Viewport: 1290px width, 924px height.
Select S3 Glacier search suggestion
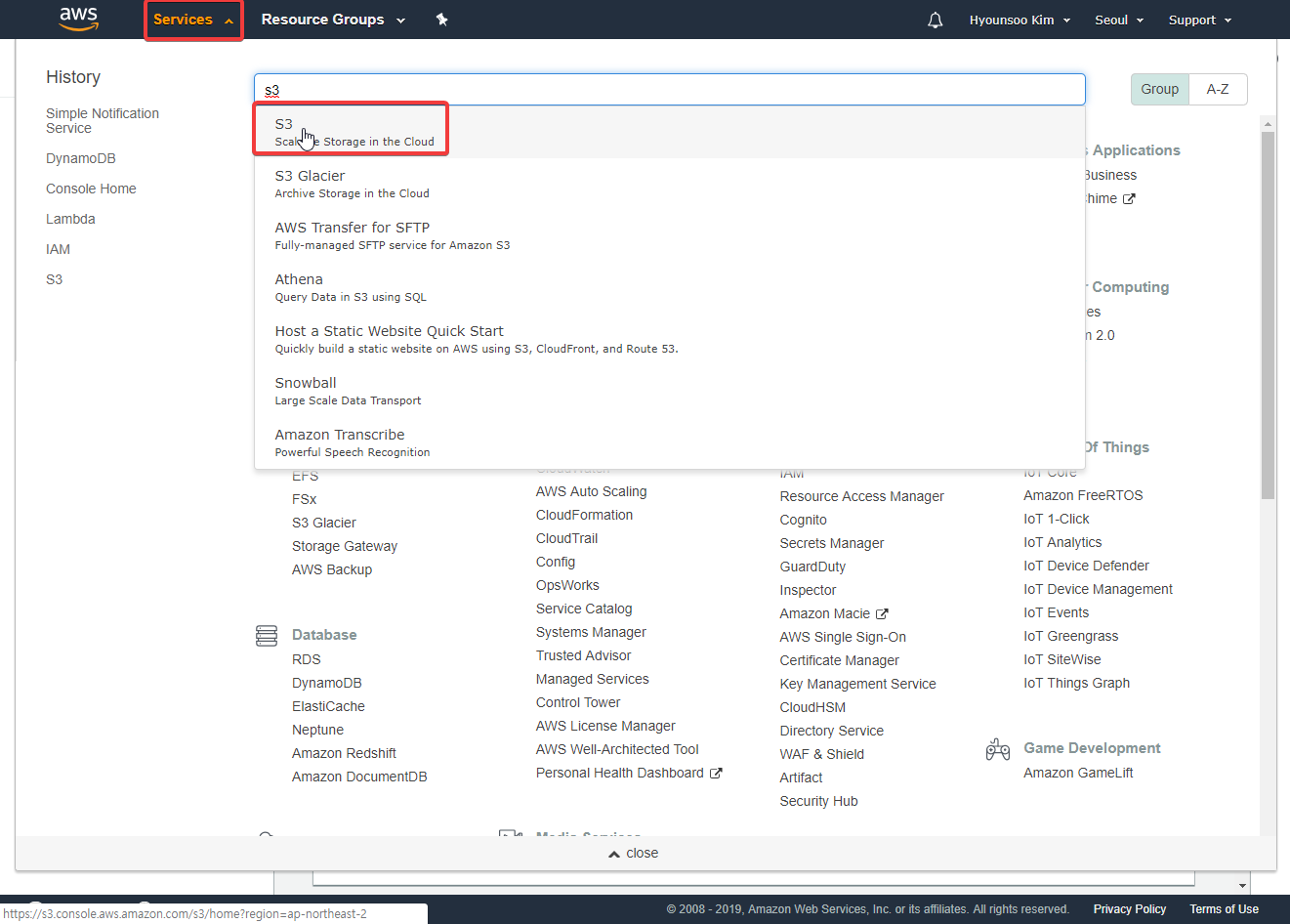pyautogui.click(x=670, y=184)
